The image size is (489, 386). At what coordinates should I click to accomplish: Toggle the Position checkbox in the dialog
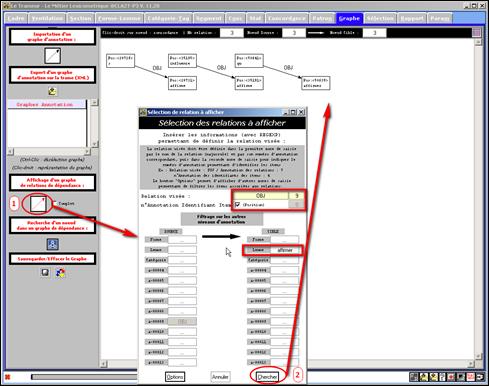point(237,205)
